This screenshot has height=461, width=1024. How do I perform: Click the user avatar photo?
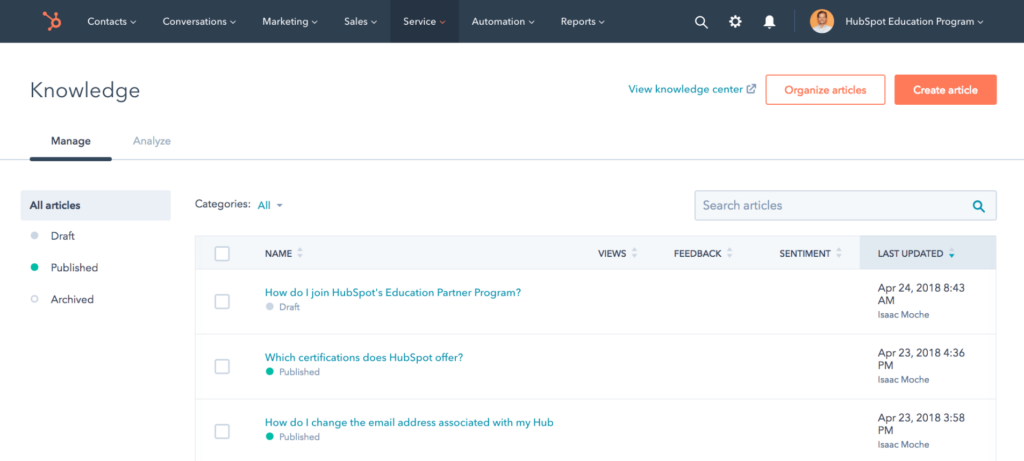click(822, 22)
